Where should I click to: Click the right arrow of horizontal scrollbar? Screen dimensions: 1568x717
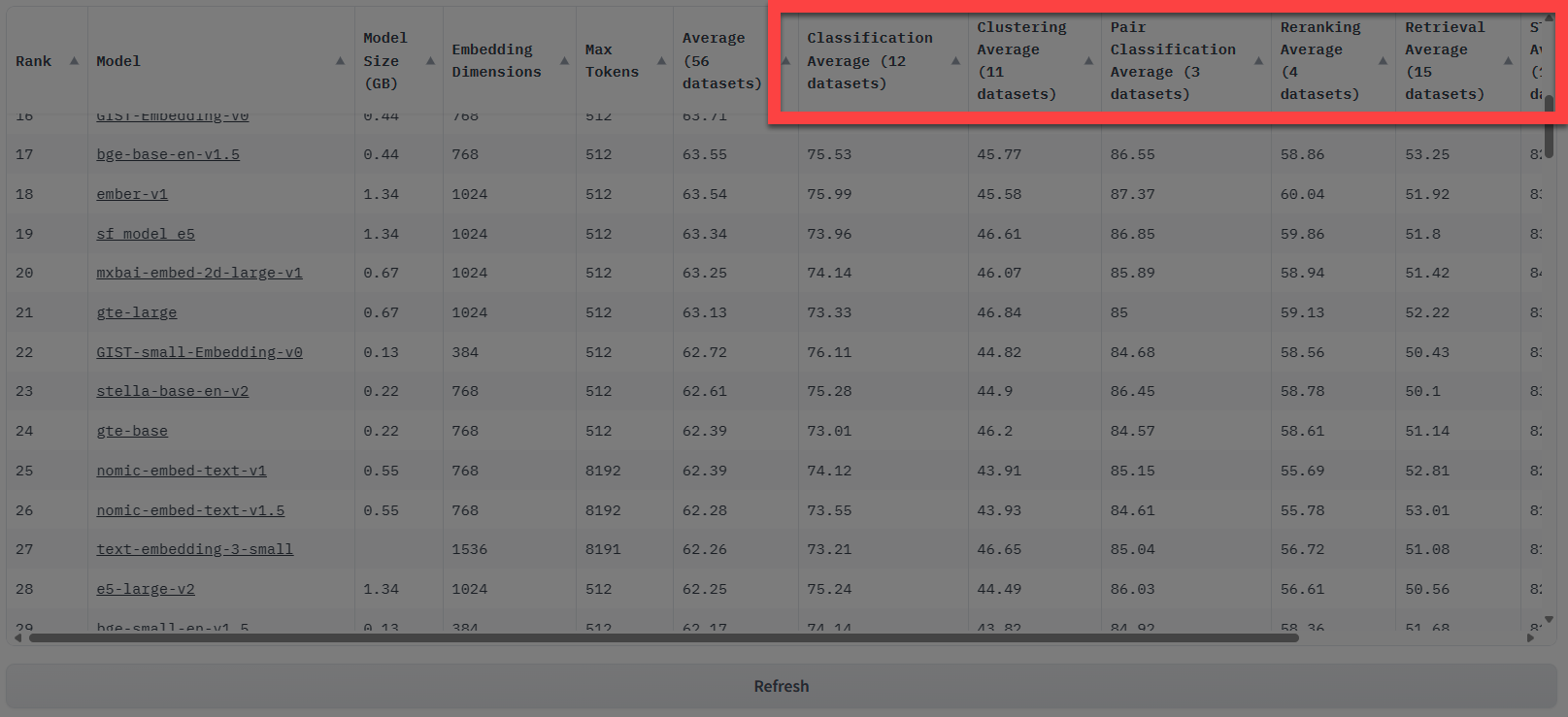click(1531, 638)
